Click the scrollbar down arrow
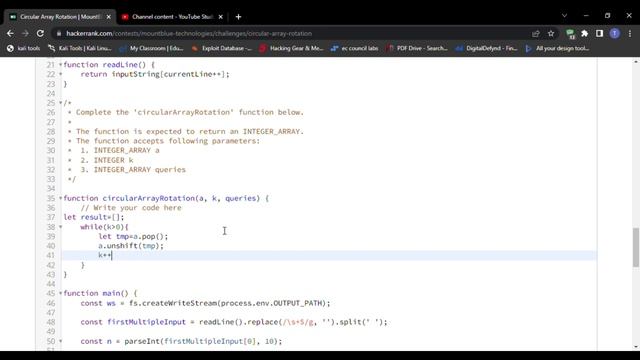The image size is (640, 360). pyautogui.click(x=636, y=347)
